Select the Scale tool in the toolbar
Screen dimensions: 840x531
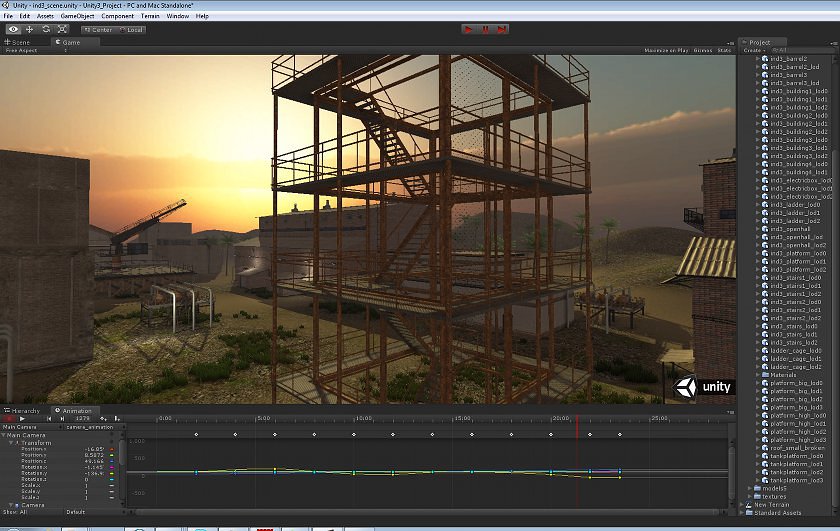click(62, 29)
